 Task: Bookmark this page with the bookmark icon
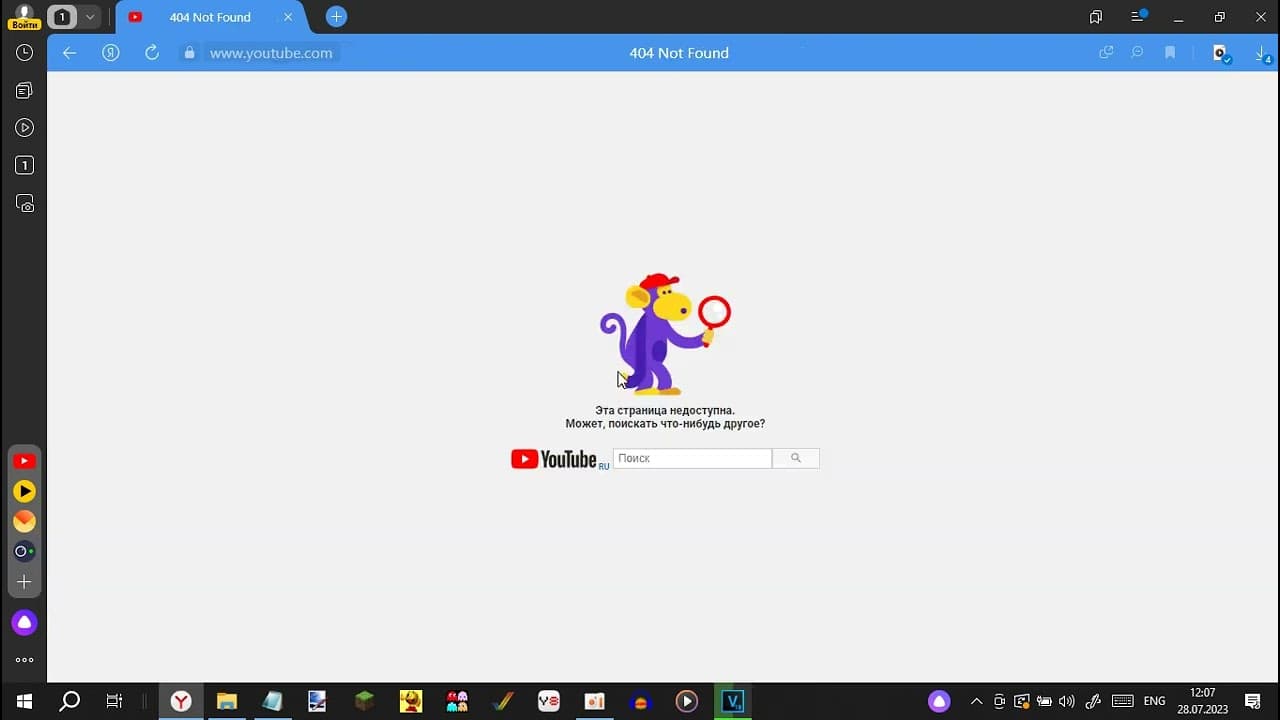[1170, 53]
